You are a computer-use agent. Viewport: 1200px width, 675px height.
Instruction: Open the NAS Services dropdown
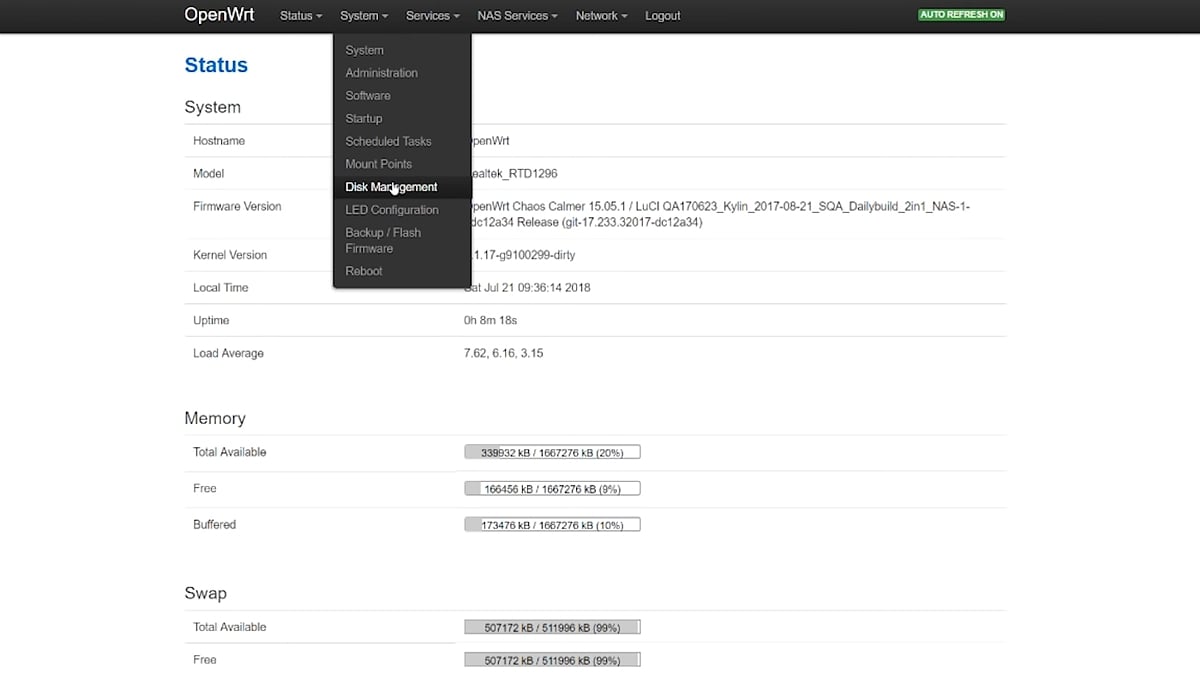click(x=517, y=15)
